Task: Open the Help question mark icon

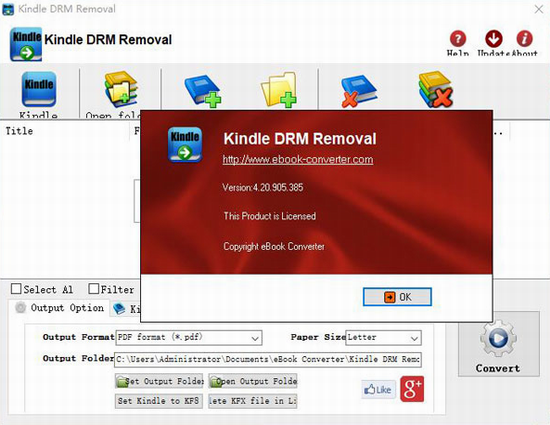Action: (x=458, y=39)
